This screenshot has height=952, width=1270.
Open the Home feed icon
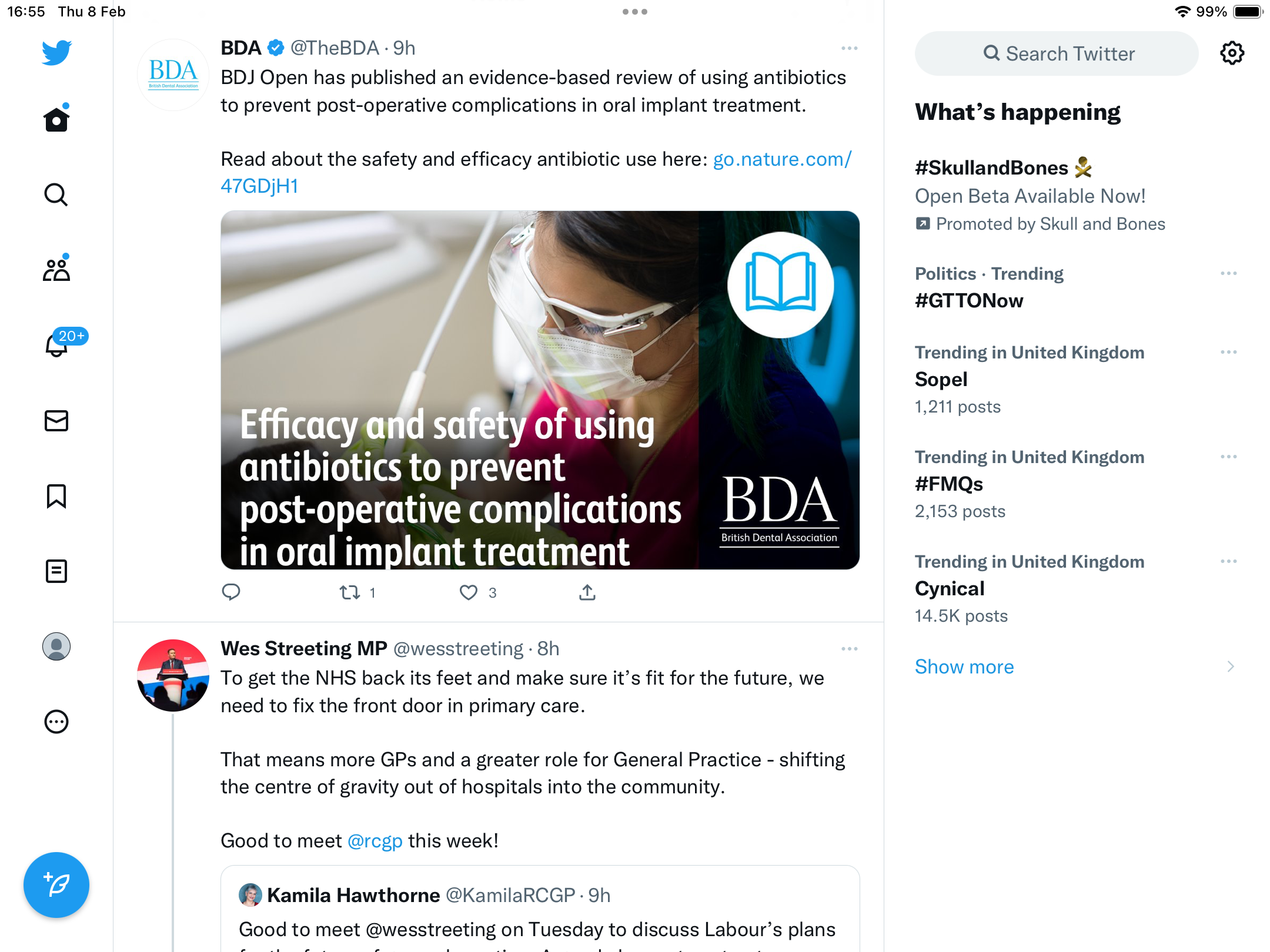tap(56, 119)
